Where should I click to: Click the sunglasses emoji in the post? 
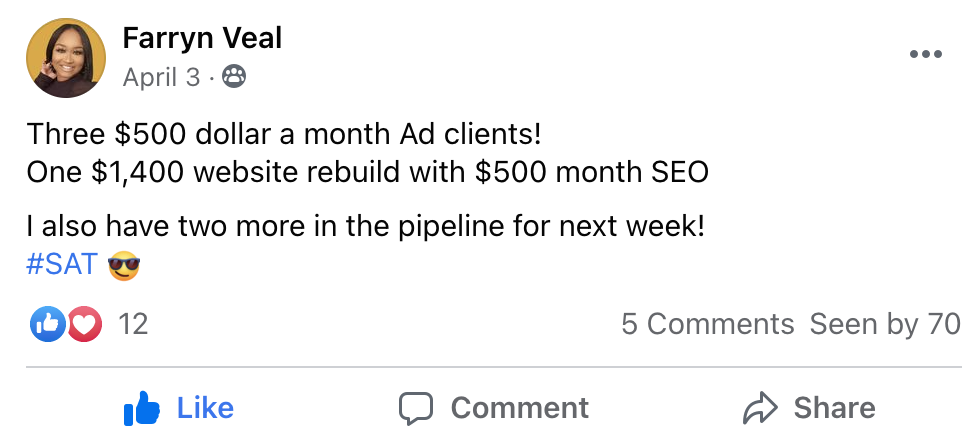click(x=124, y=265)
